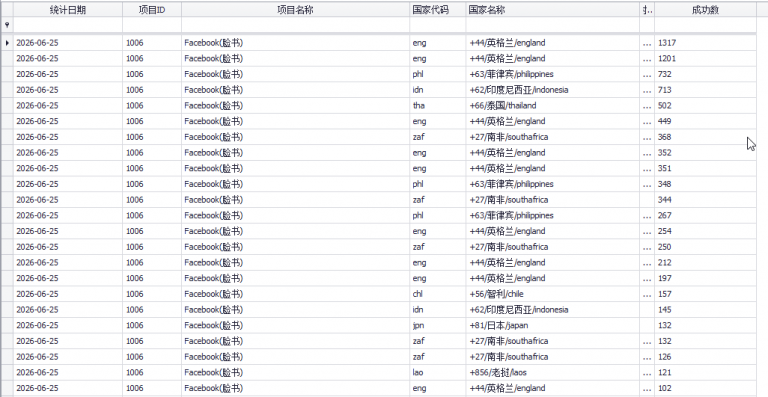The height and width of the screenshot is (397, 768).
Task: Click the +66/泰国/thailand country cell
Action: 552,106
